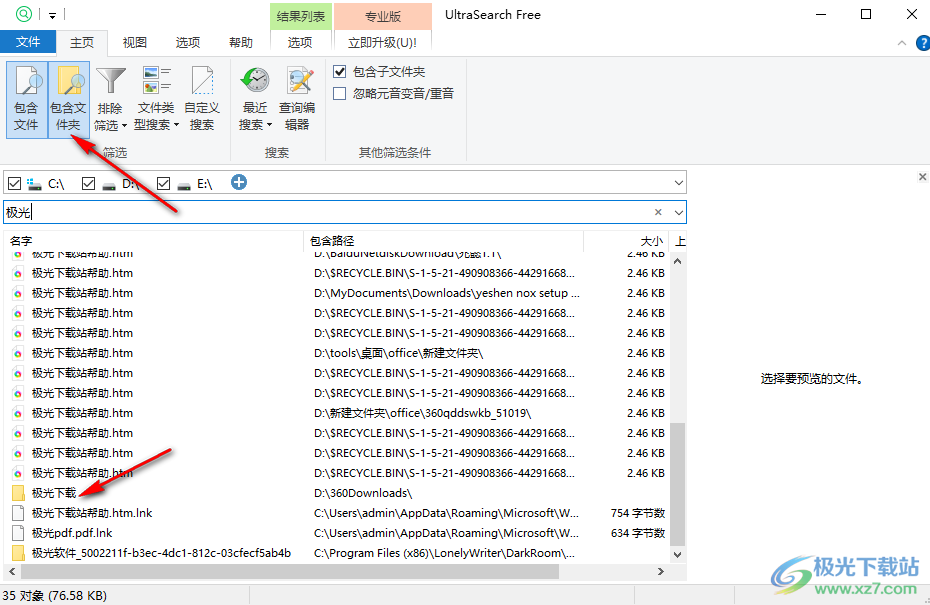
Task: Open the 文件 menu
Action: click(x=28, y=42)
